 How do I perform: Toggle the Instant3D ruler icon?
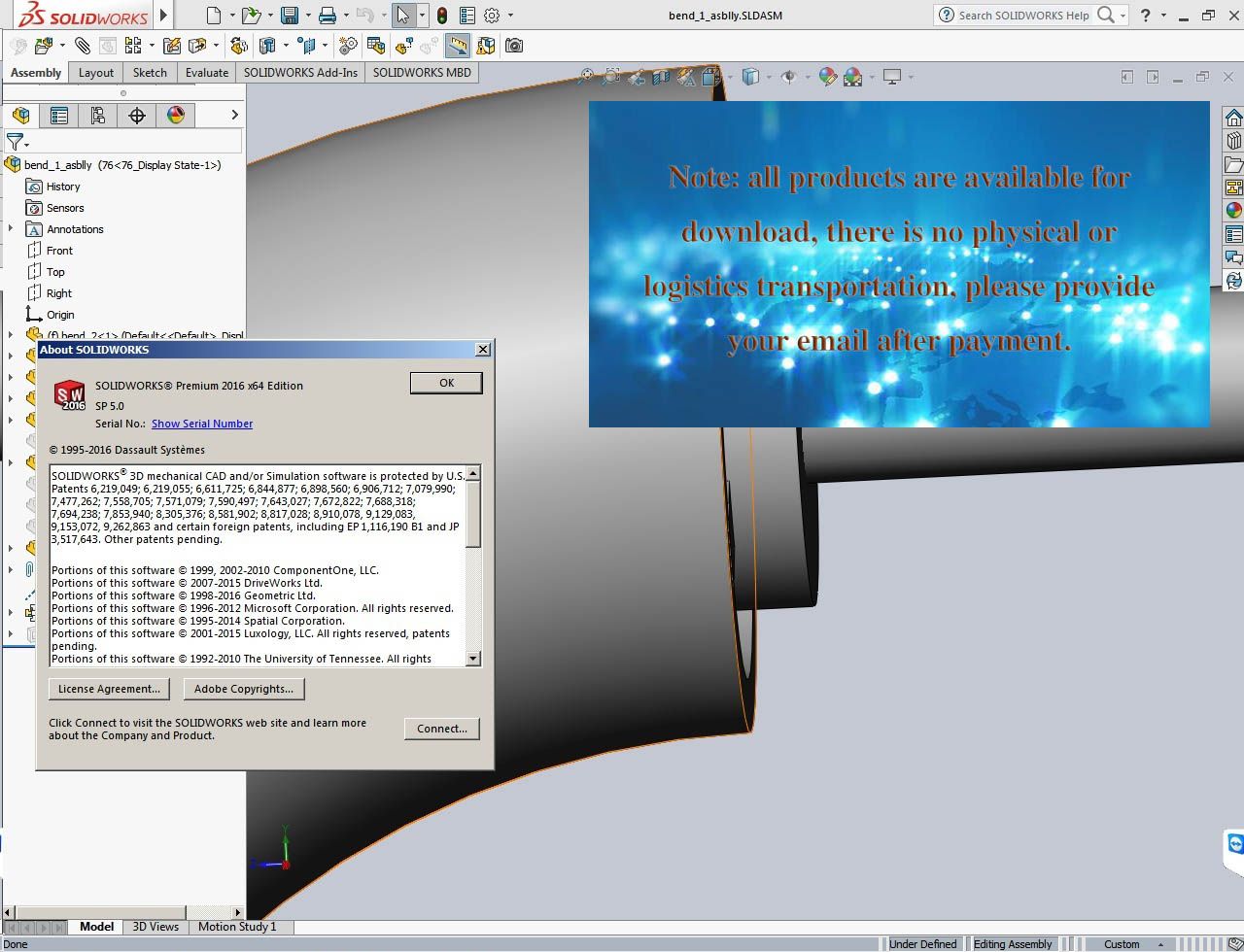tap(457, 45)
